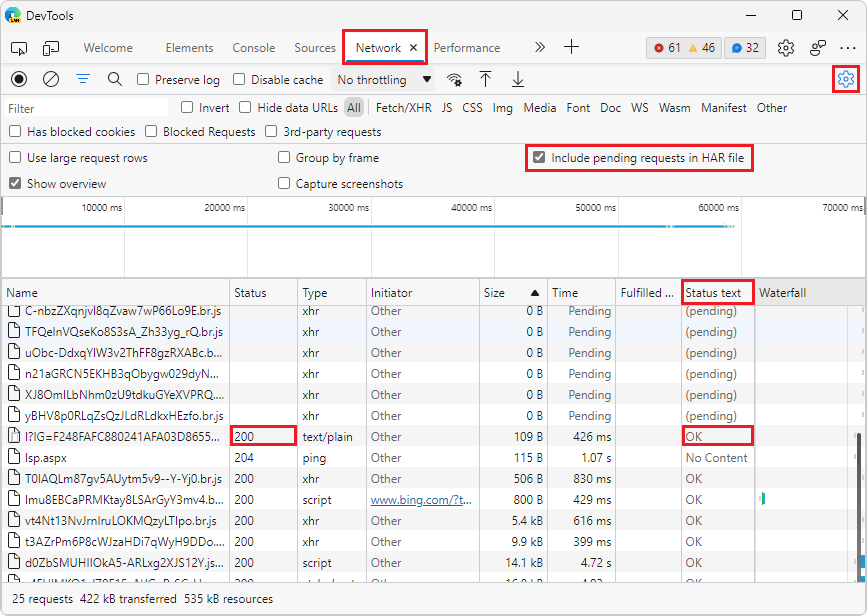The image size is (867, 616).
Task: Sort by Status column header
Action: pyautogui.click(x=263, y=293)
